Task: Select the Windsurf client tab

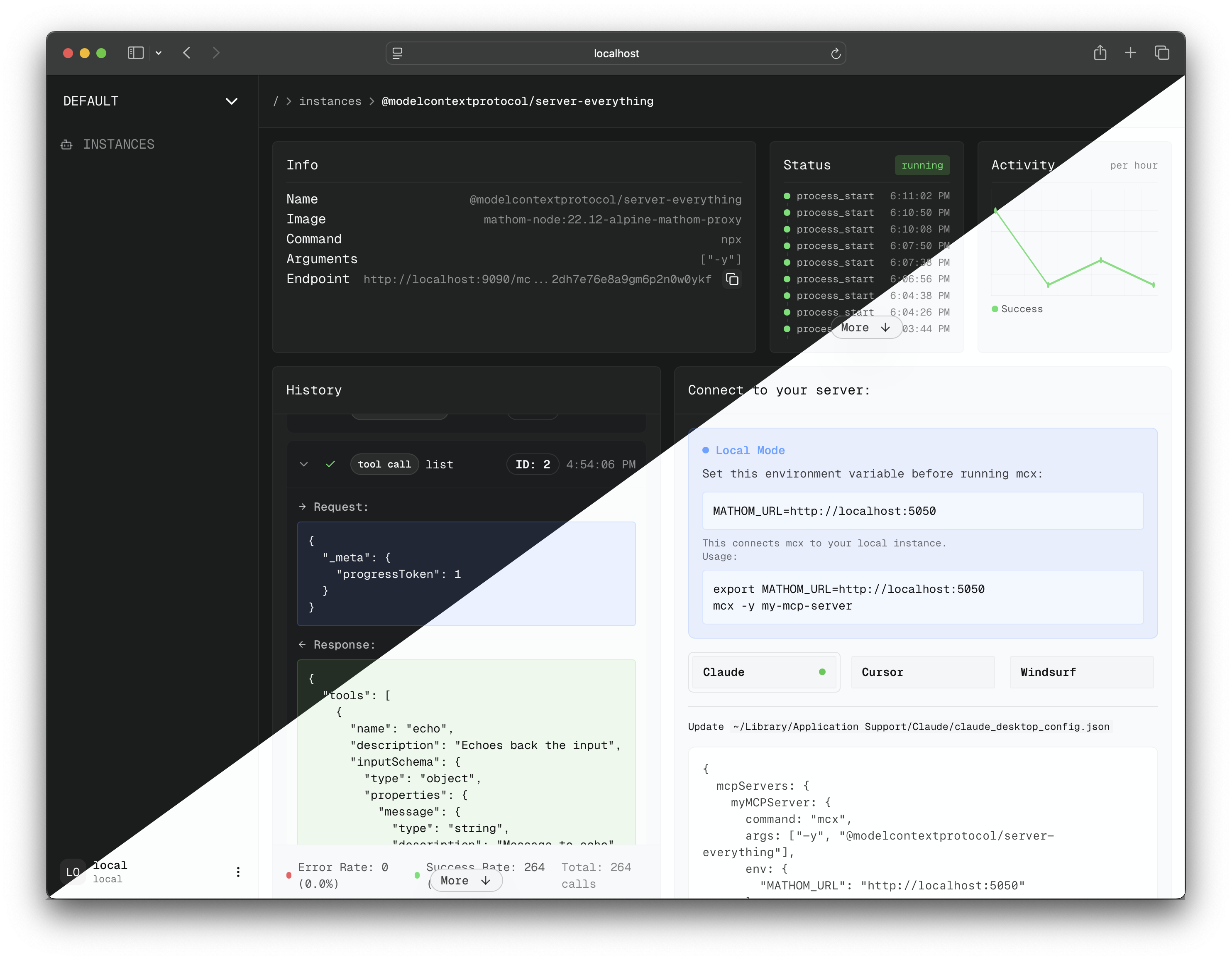Action: 1082,672
